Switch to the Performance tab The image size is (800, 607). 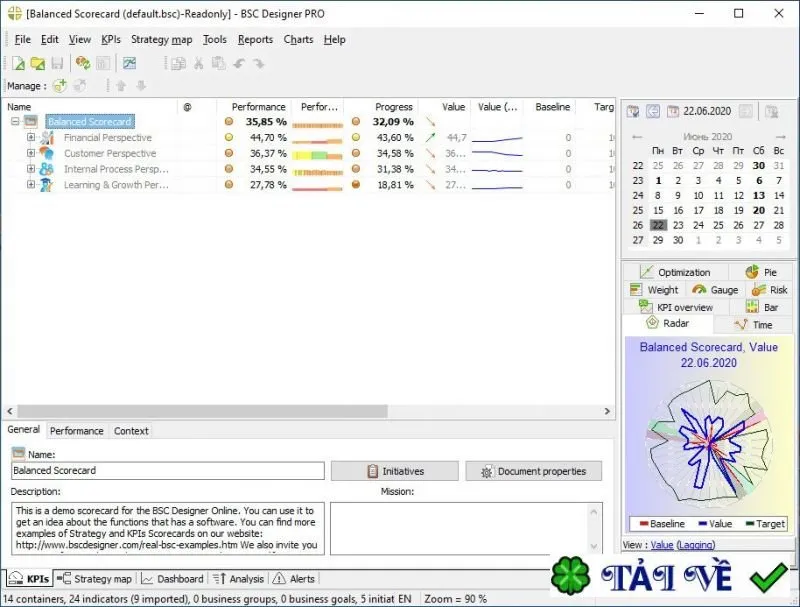[77, 431]
